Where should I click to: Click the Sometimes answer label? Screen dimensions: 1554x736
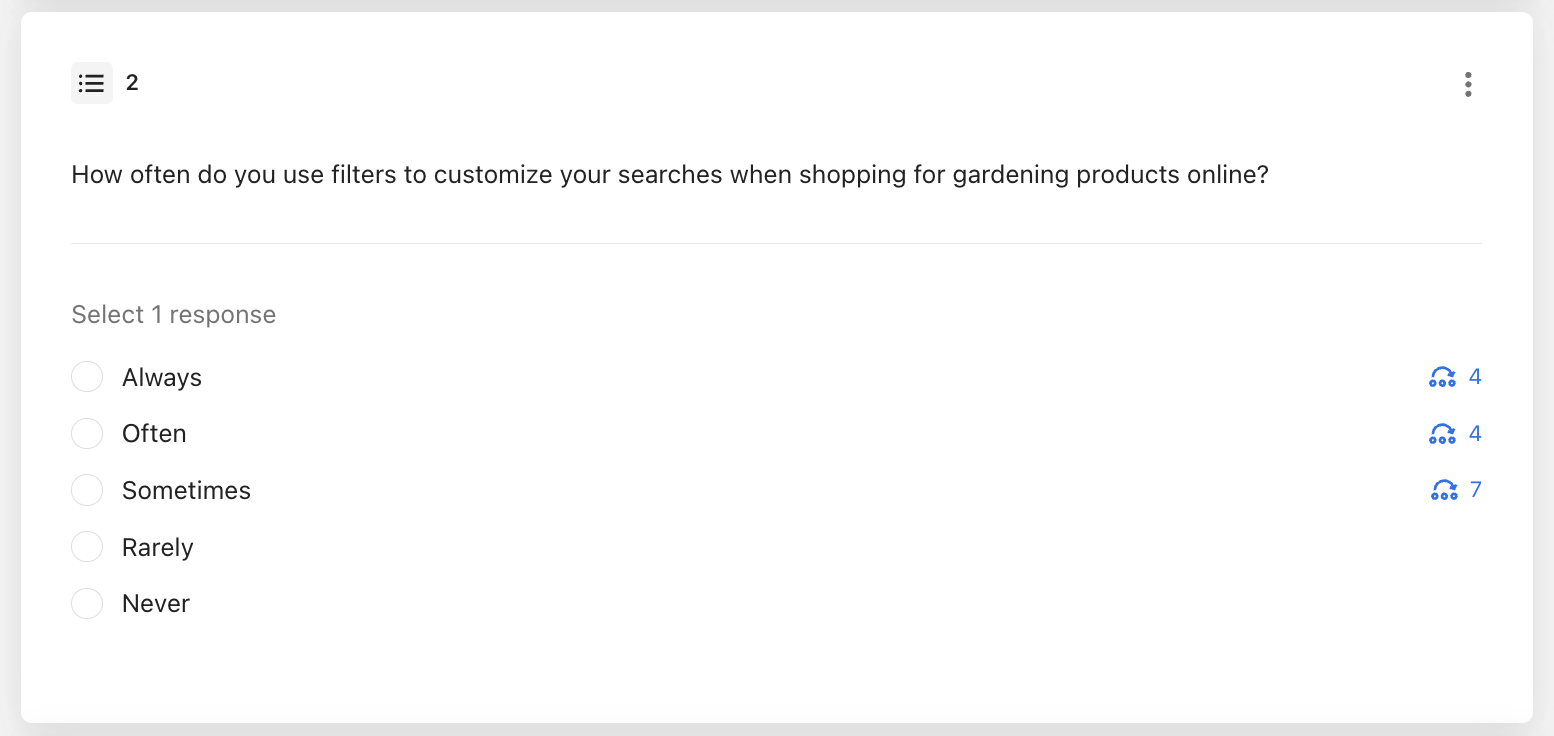coord(186,491)
